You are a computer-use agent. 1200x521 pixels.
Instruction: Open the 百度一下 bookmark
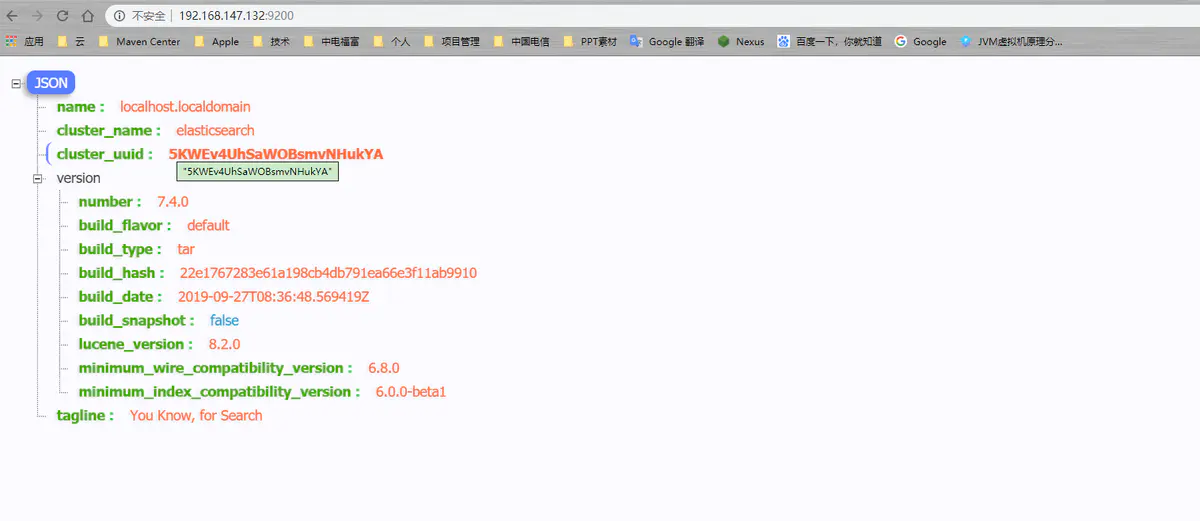coord(829,41)
